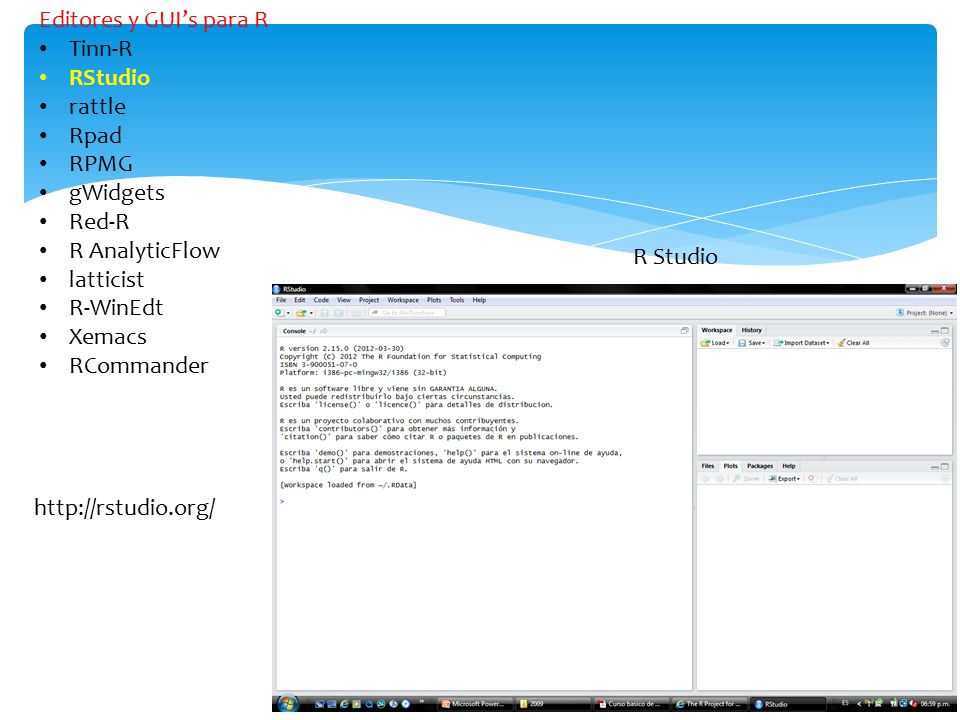Open the Save workspace dropdown
The image size is (960, 720).
(752, 343)
